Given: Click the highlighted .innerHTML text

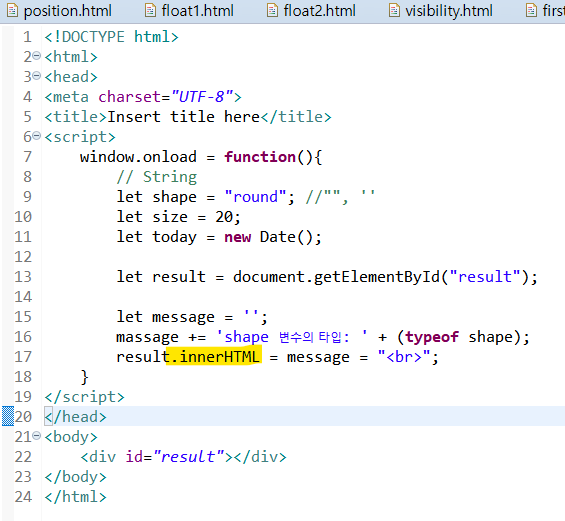Looking at the screenshot, I should (215, 356).
